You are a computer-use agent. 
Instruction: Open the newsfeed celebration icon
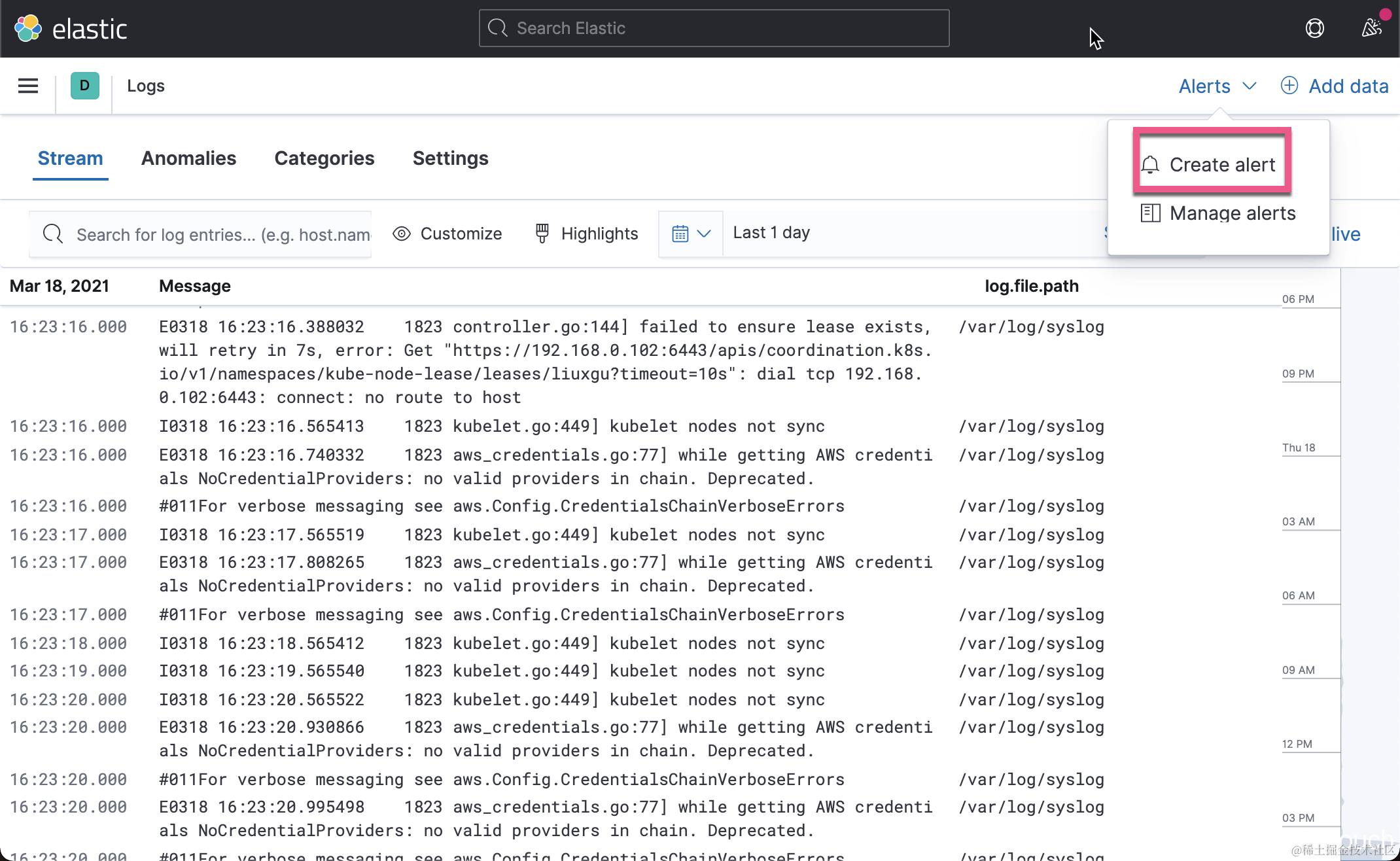point(1371,28)
